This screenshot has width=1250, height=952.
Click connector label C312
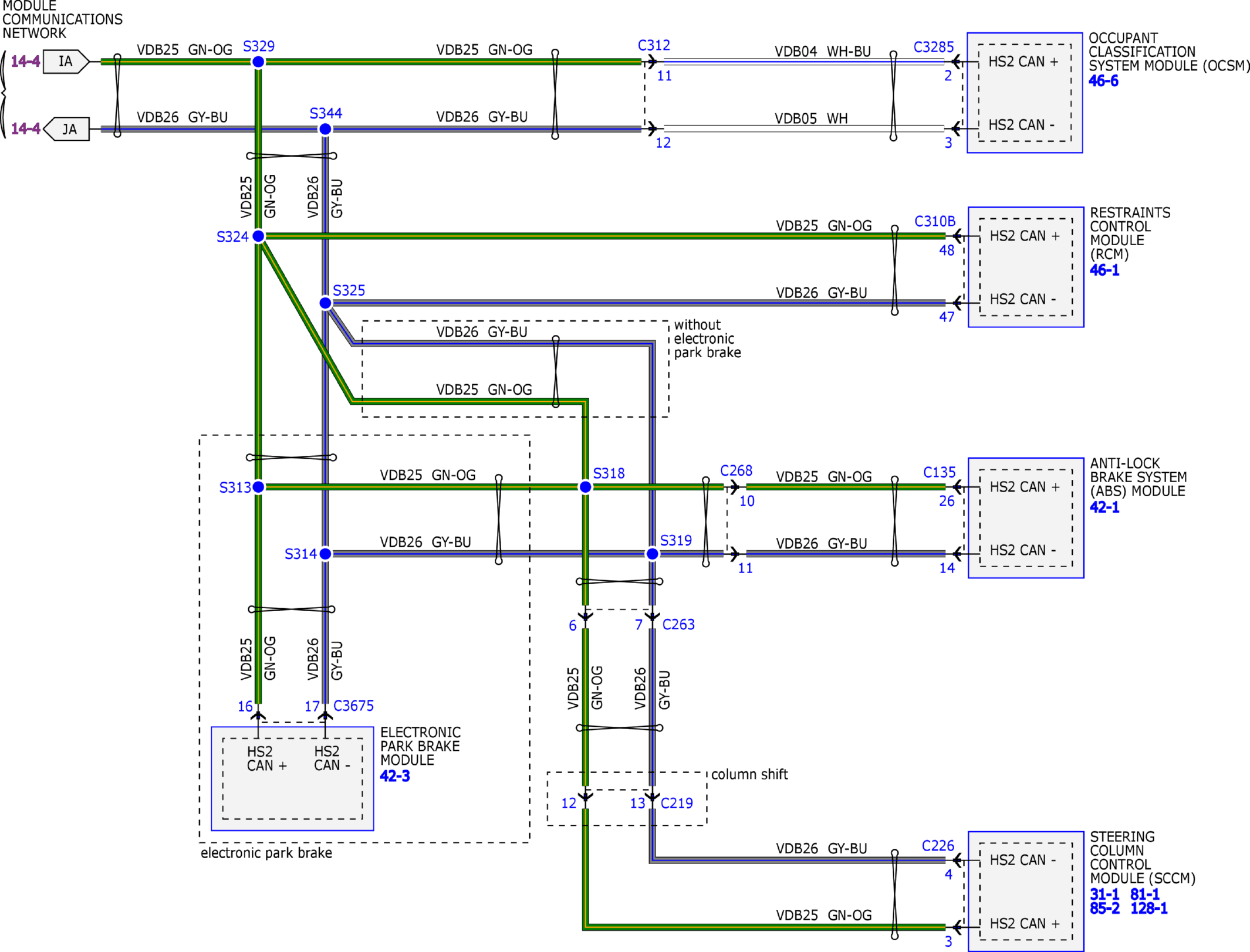[653, 46]
